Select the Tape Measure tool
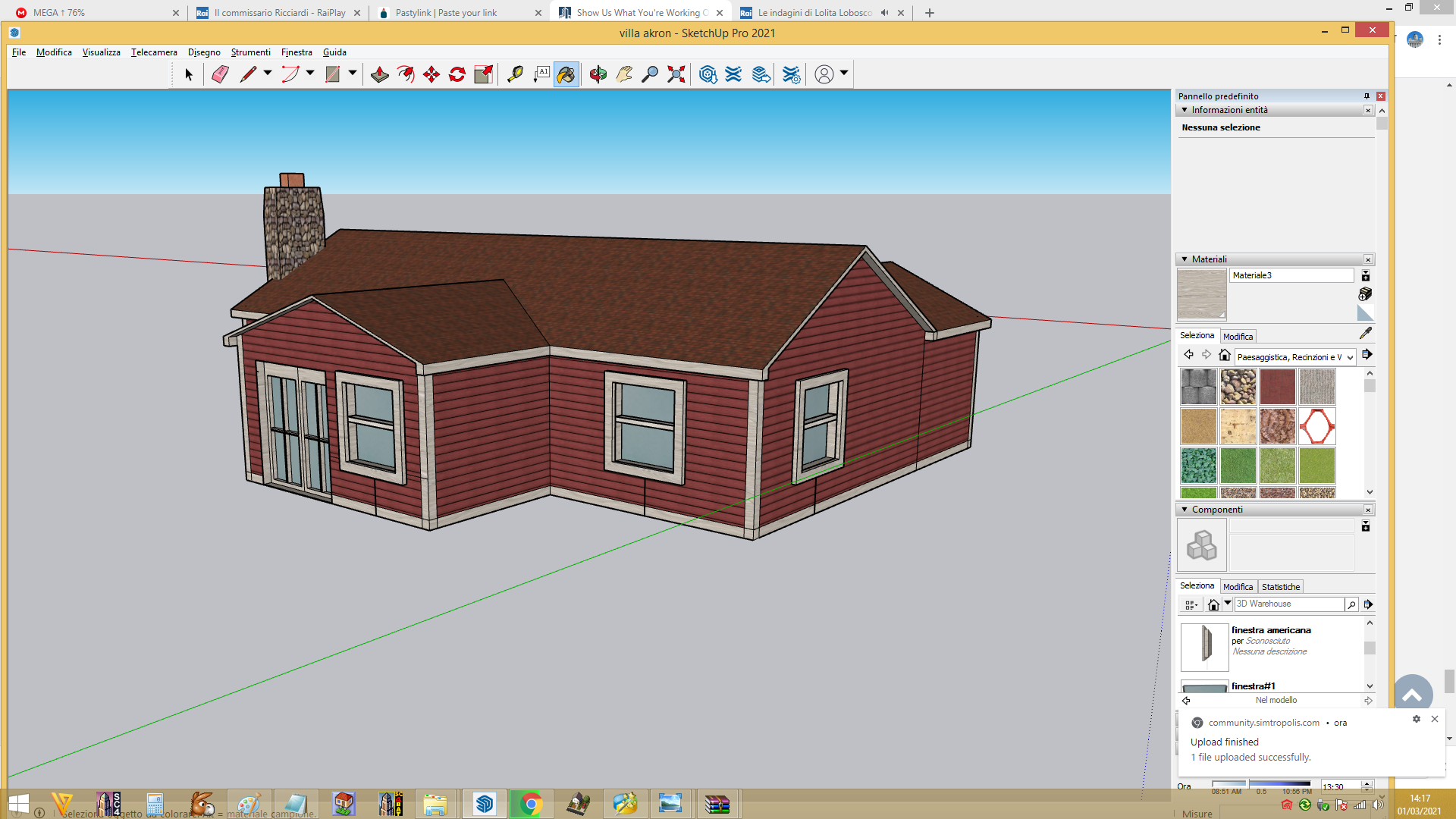Image resolution: width=1456 pixels, height=819 pixels. pyautogui.click(x=515, y=74)
